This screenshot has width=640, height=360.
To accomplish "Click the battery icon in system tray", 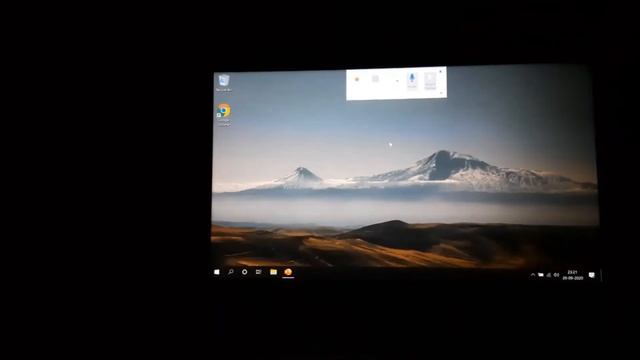I will [540, 275].
